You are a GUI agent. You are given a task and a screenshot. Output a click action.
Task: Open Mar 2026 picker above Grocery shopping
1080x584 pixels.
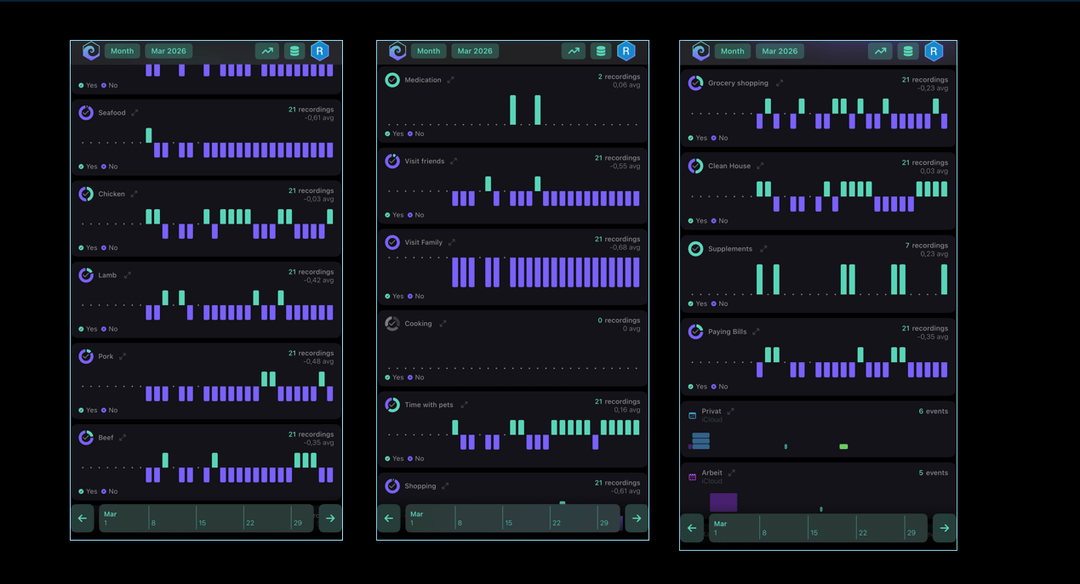pos(779,51)
